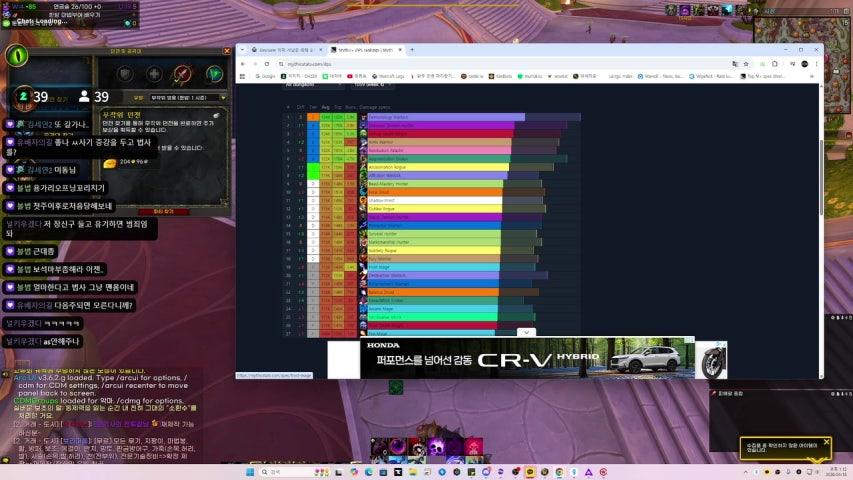This screenshot has height=480, width=853.
Task: Collapse the ad banner with chevron arrow
Action: pos(527,332)
